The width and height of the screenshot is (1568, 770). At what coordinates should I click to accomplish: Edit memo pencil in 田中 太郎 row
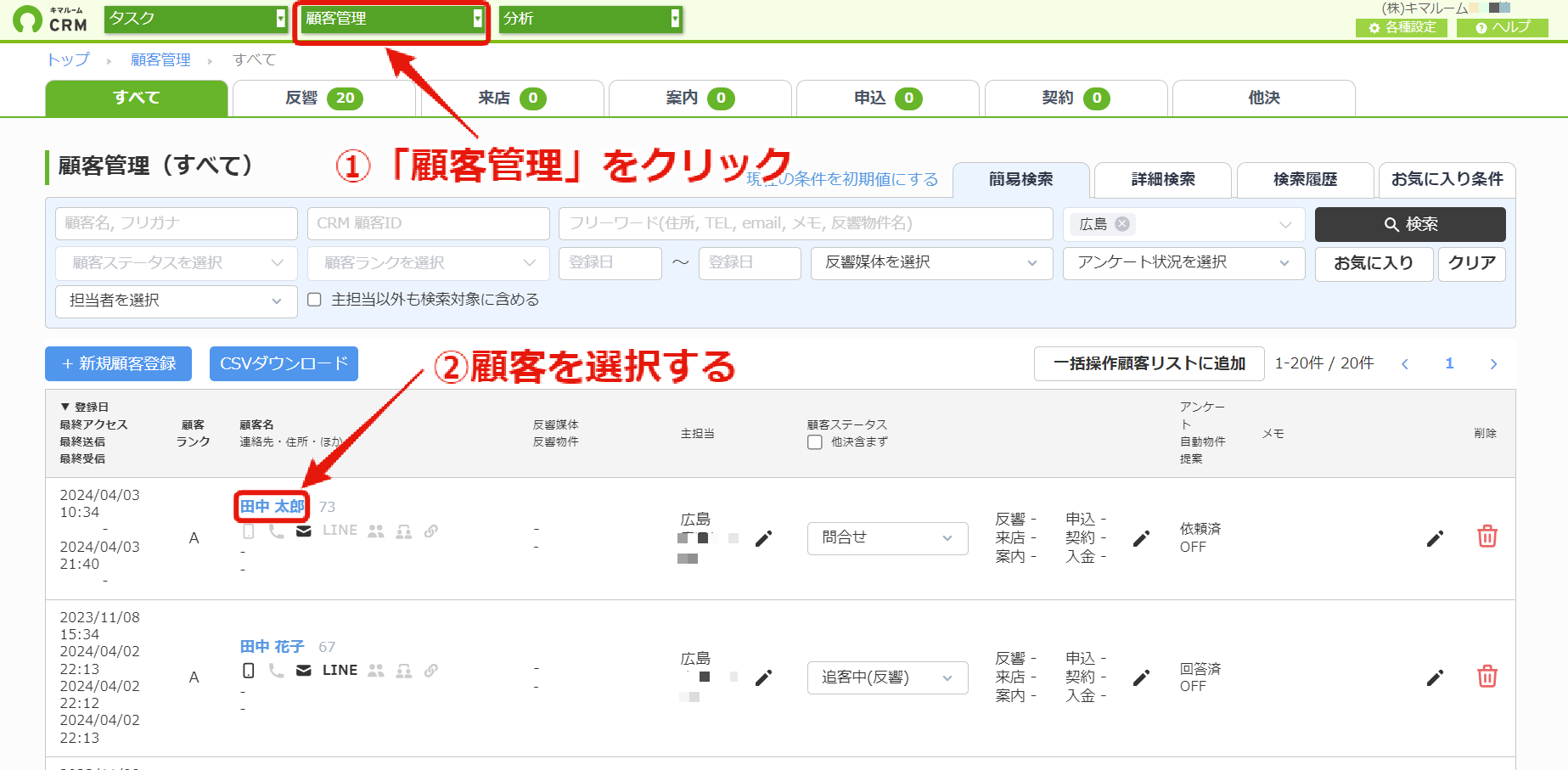click(x=1435, y=538)
